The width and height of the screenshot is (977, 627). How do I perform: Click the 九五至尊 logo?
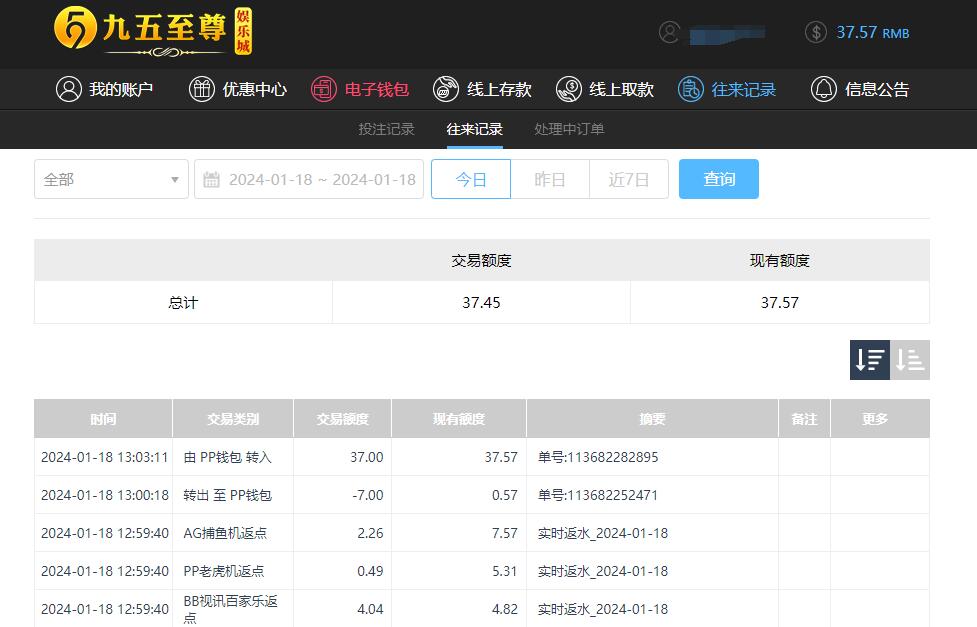click(153, 32)
